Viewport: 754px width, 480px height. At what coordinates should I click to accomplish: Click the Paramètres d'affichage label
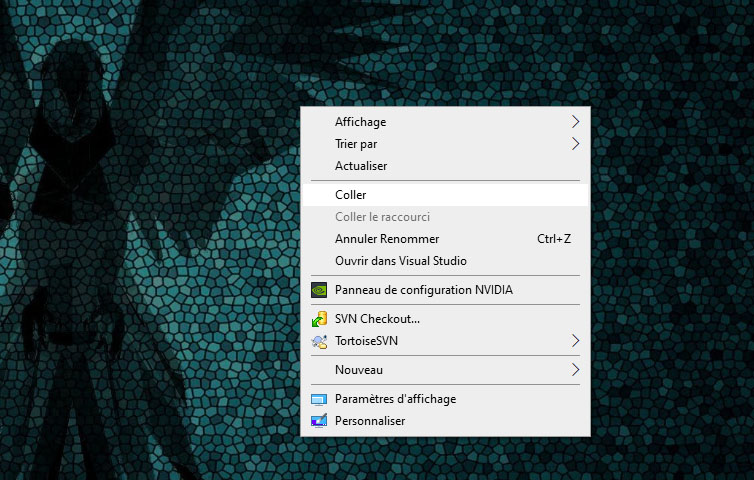[395, 400]
